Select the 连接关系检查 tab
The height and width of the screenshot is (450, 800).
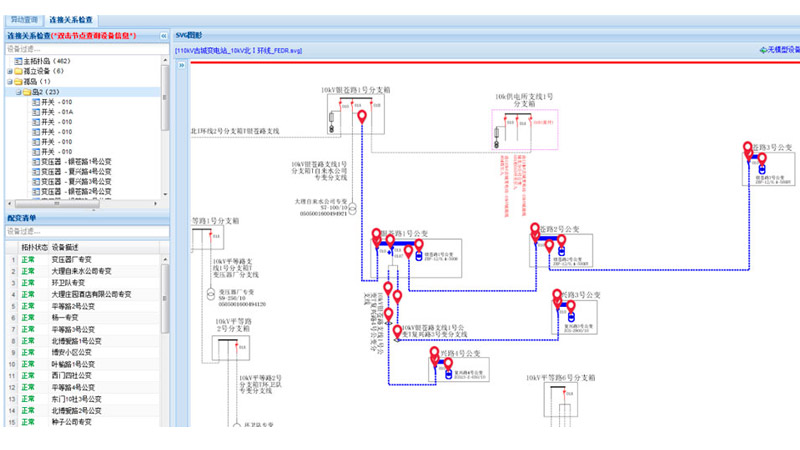[72, 19]
